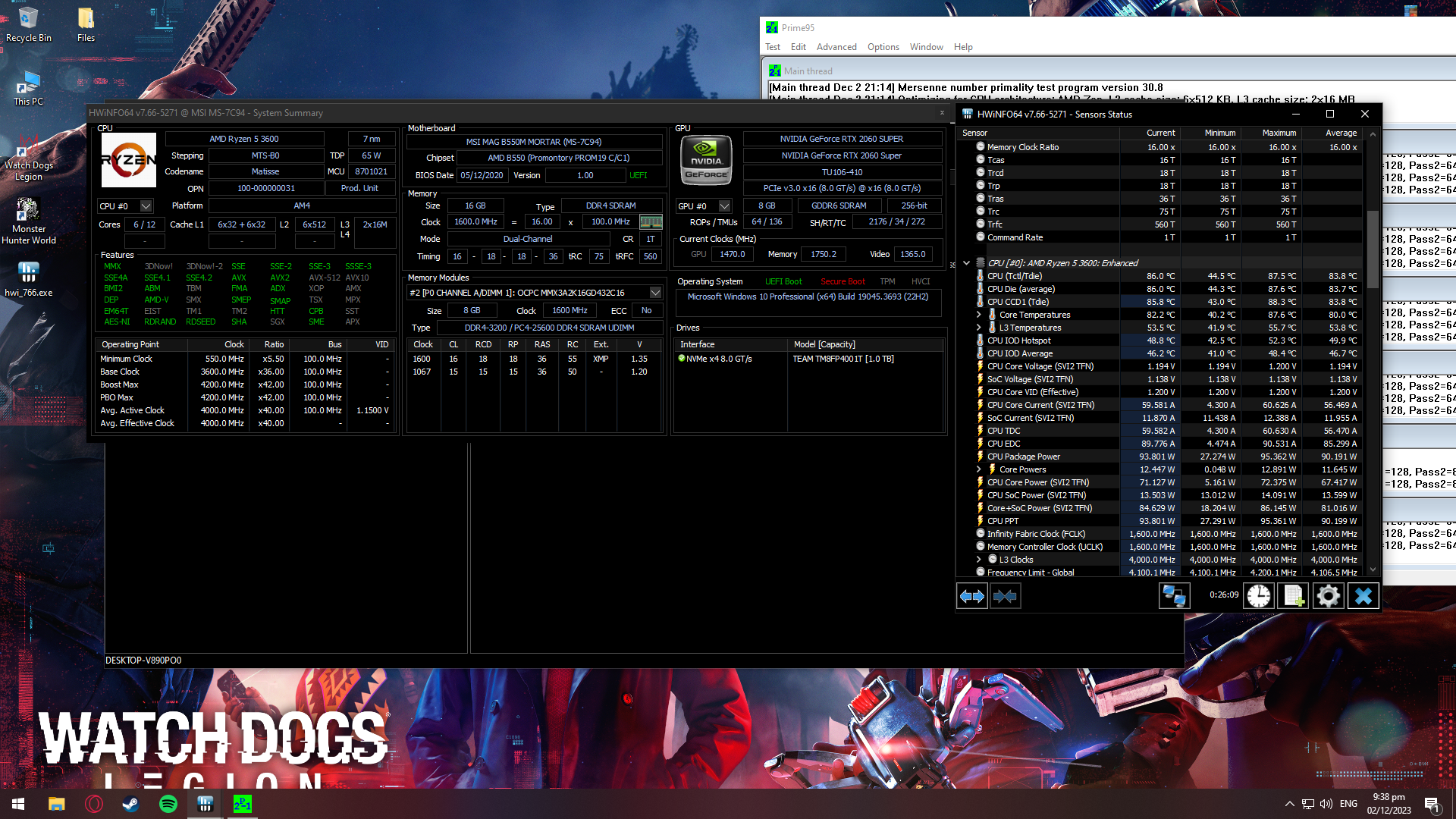Viewport: 1456px width, 819px height.
Task: Open the Window menu in Prime95
Action: point(926,47)
